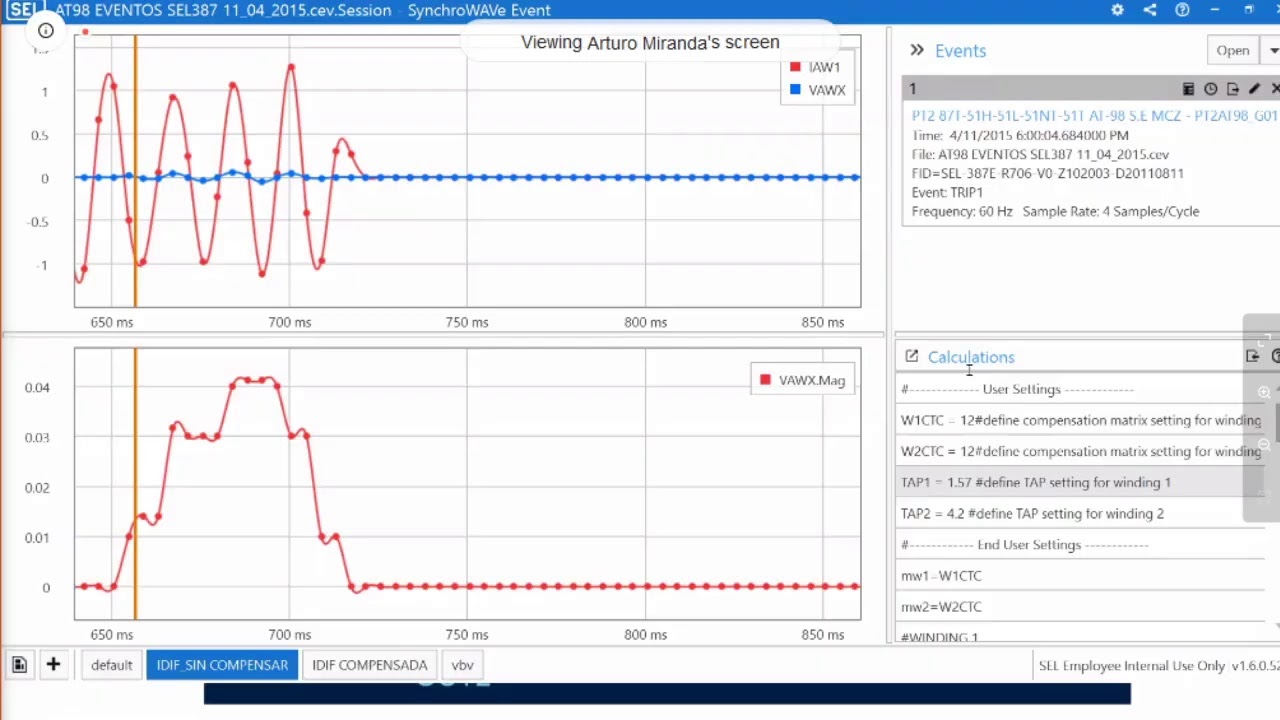Edit event 1 with the pencil icon
The image size is (1280, 720).
[x=1254, y=89]
